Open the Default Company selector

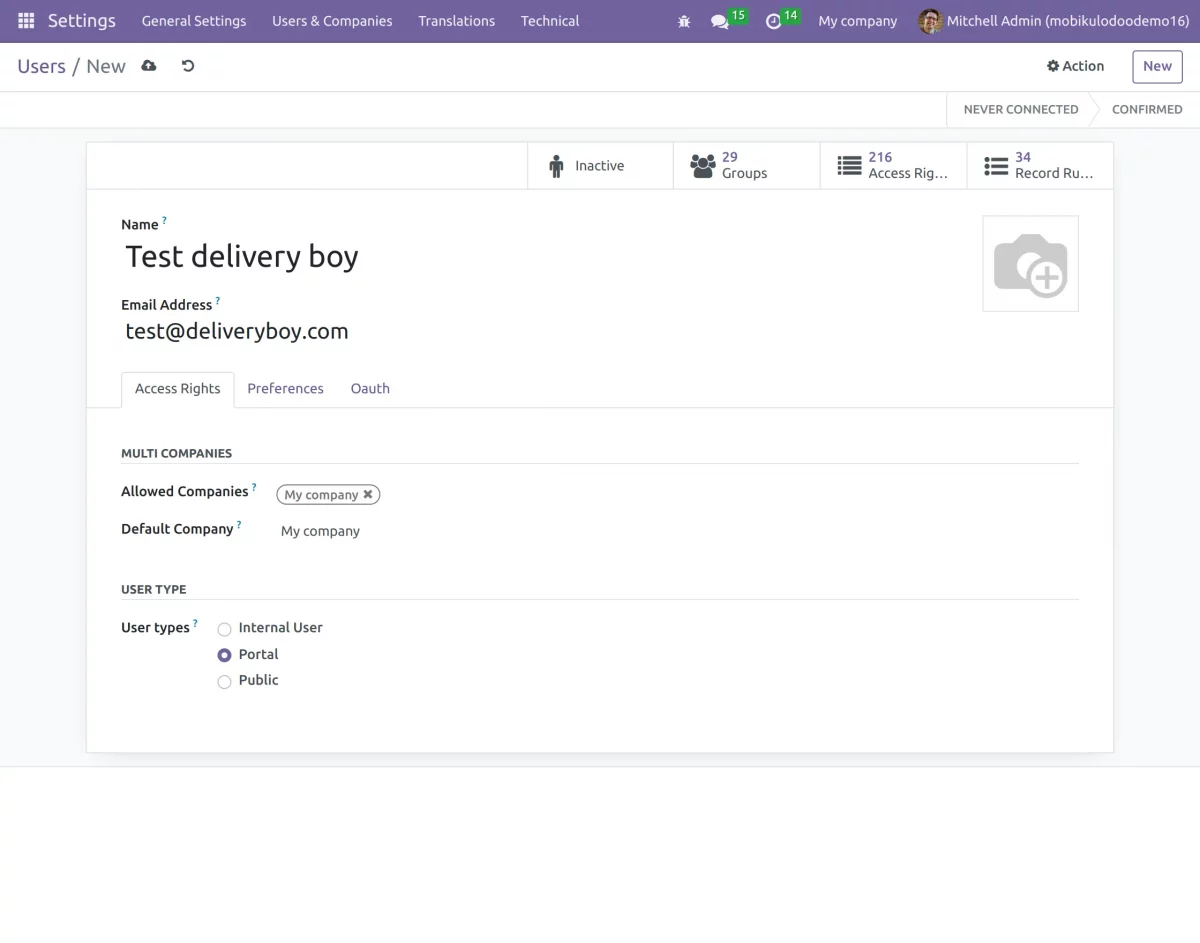(x=319, y=531)
